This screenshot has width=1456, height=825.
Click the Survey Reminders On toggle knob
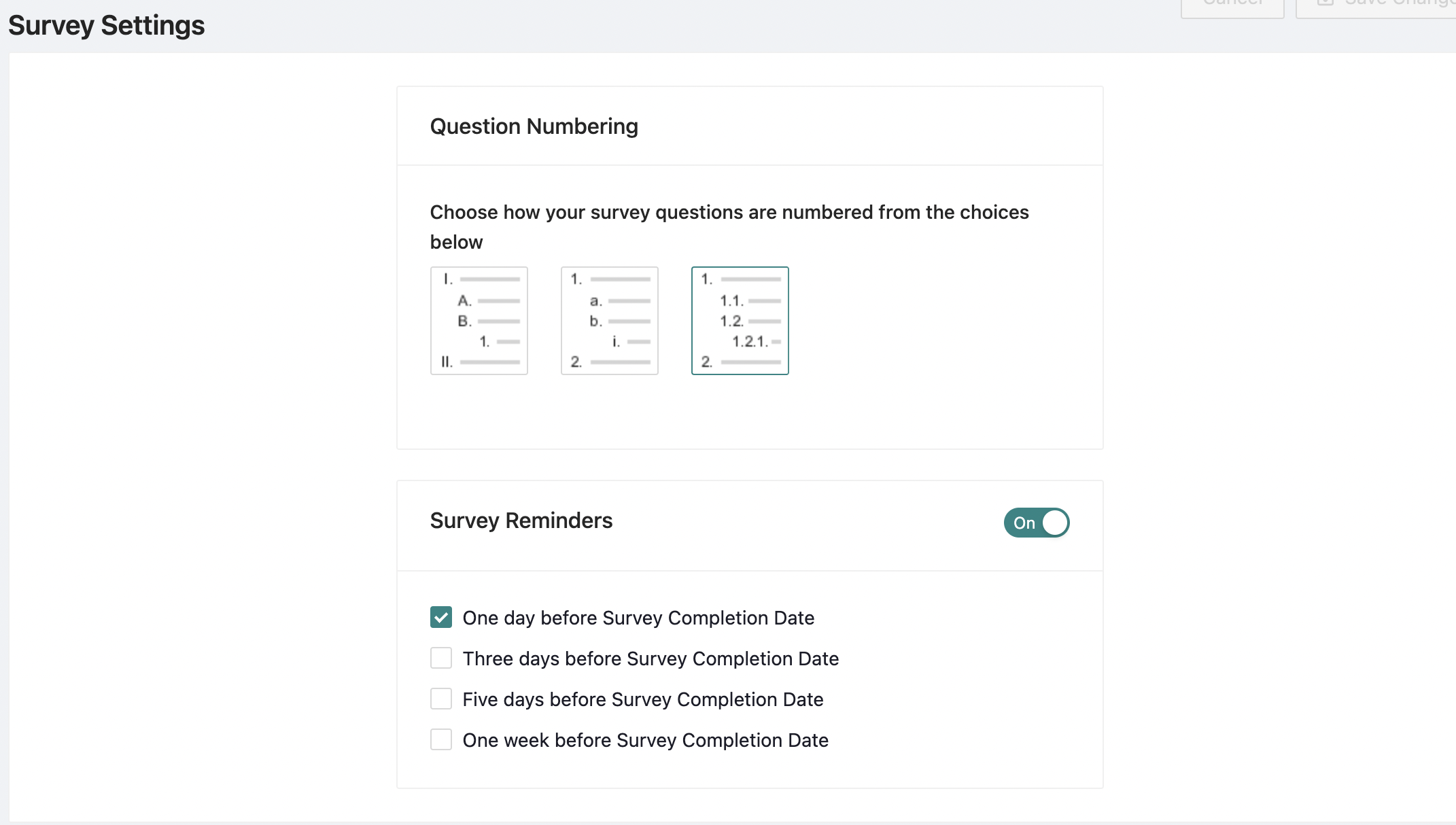pos(1054,523)
